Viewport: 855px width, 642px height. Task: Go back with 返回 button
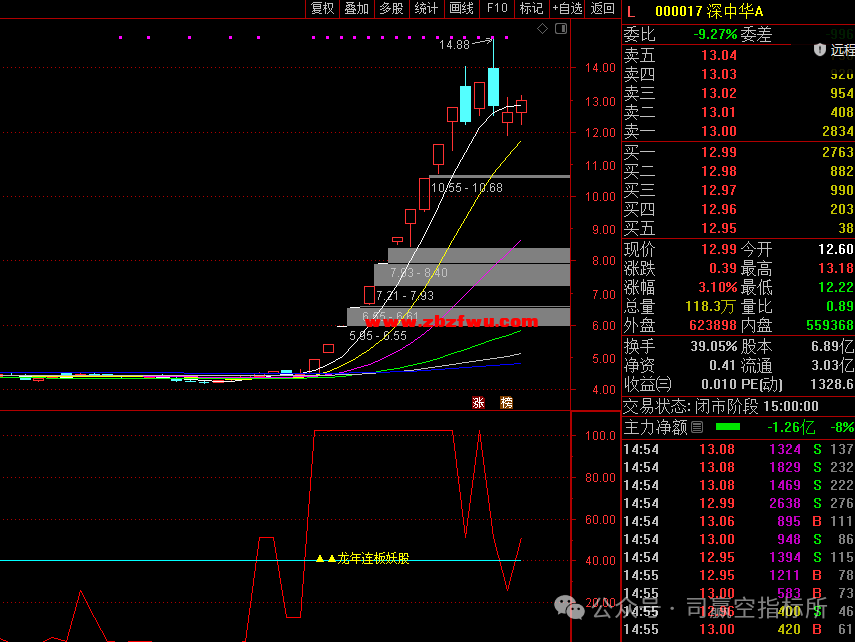click(x=603, y=9)
